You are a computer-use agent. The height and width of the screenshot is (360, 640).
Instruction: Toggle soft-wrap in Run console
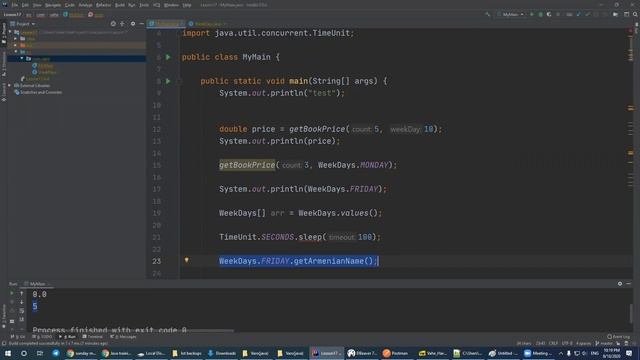pyautogui.click(x=22, y=311)
